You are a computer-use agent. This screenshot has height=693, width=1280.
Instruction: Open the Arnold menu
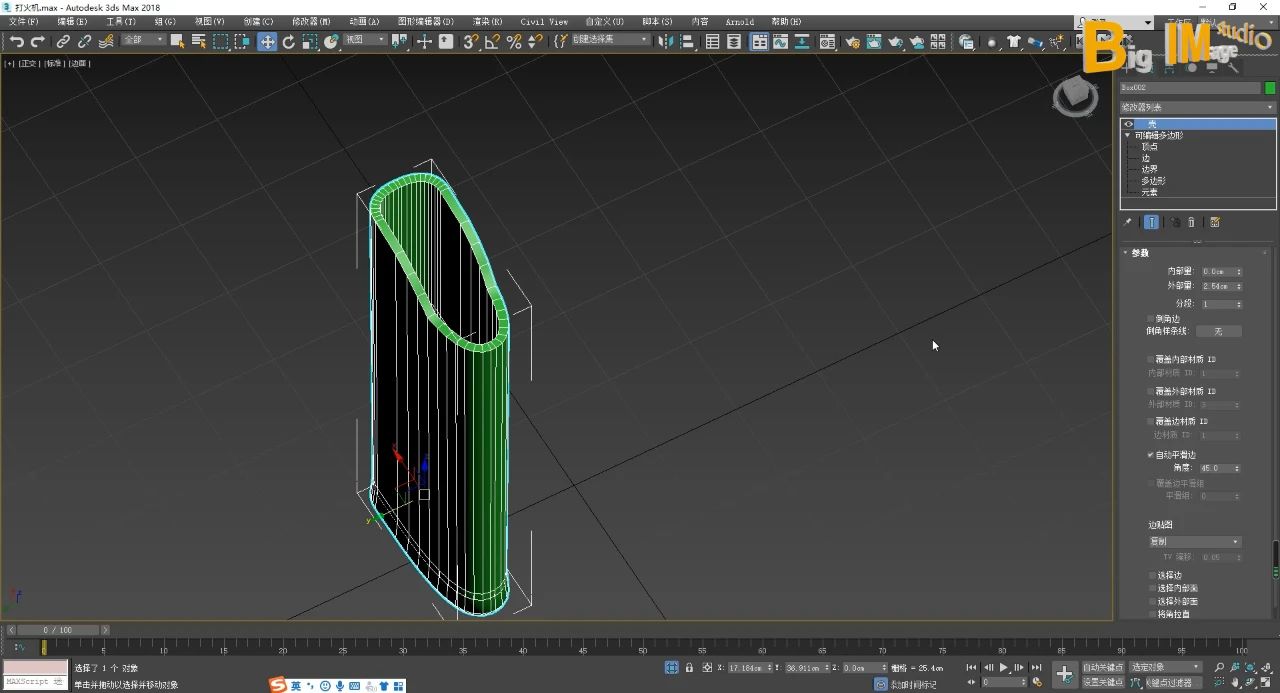point(739,21)
